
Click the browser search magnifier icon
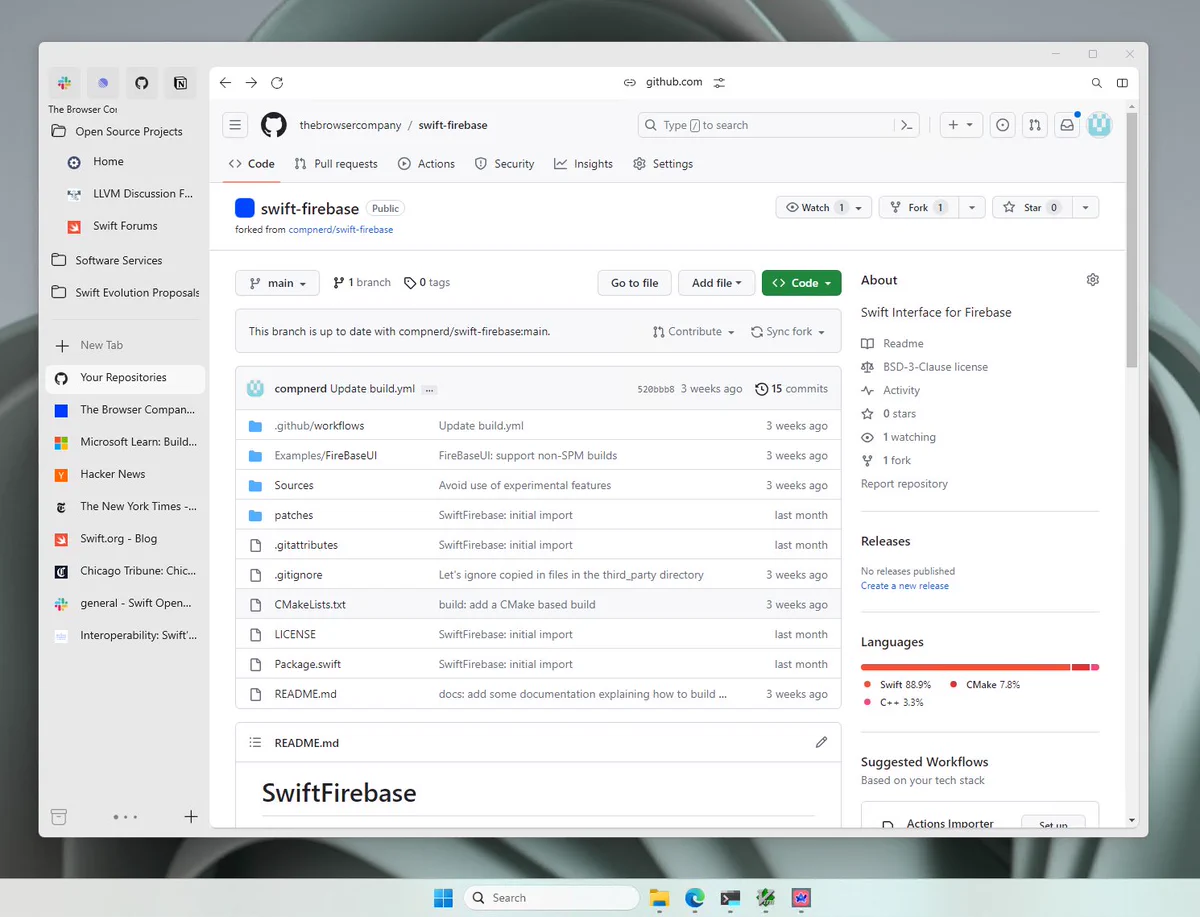[x=1097, y=83]
